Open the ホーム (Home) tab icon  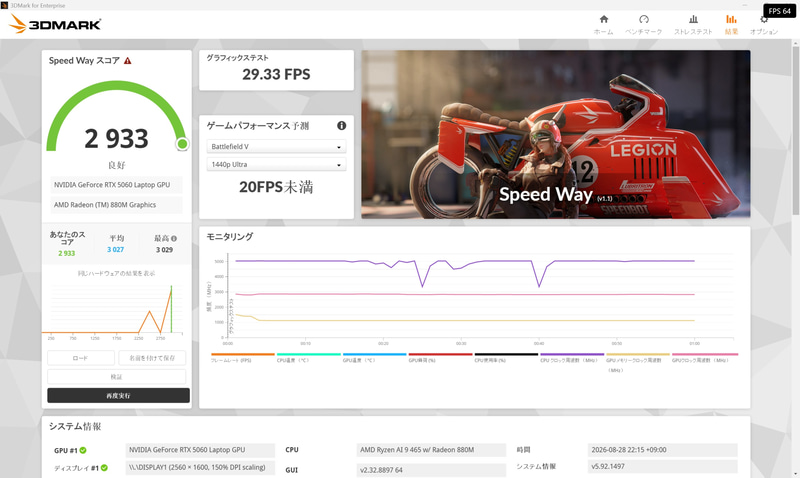[604, 19]
